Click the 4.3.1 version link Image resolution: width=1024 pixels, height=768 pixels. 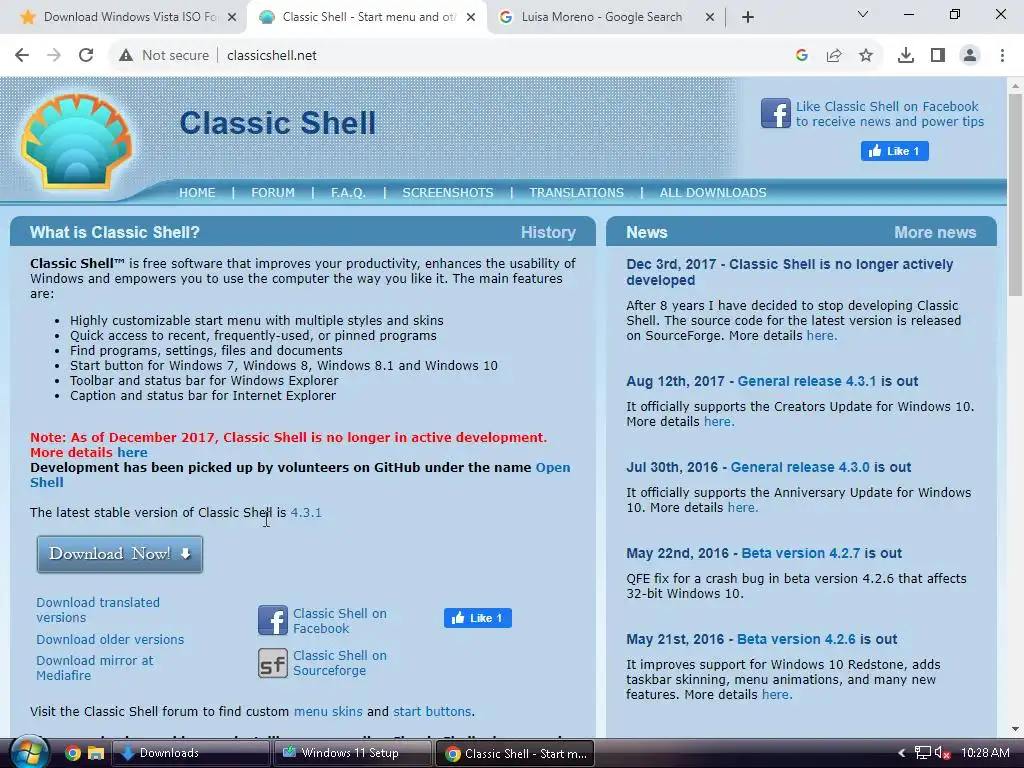(x=306, y=513)
